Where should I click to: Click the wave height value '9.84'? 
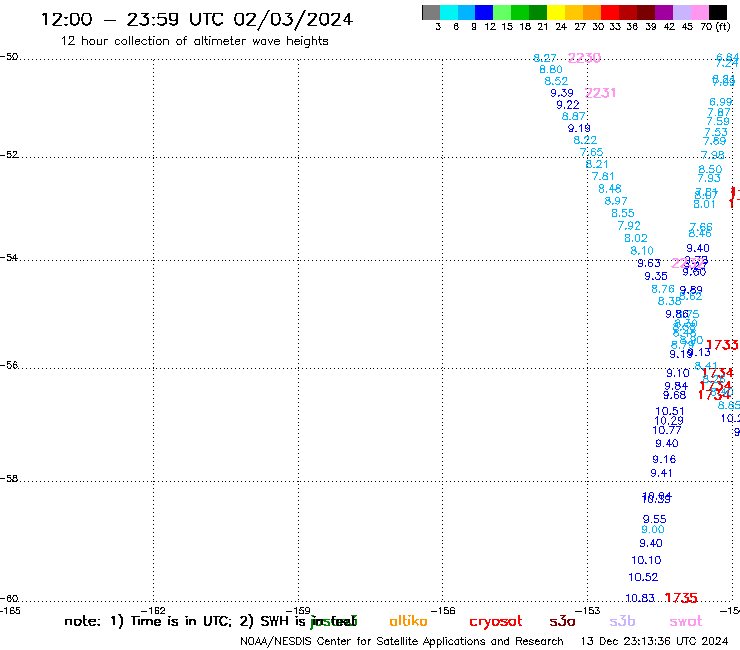click(676, 386)
